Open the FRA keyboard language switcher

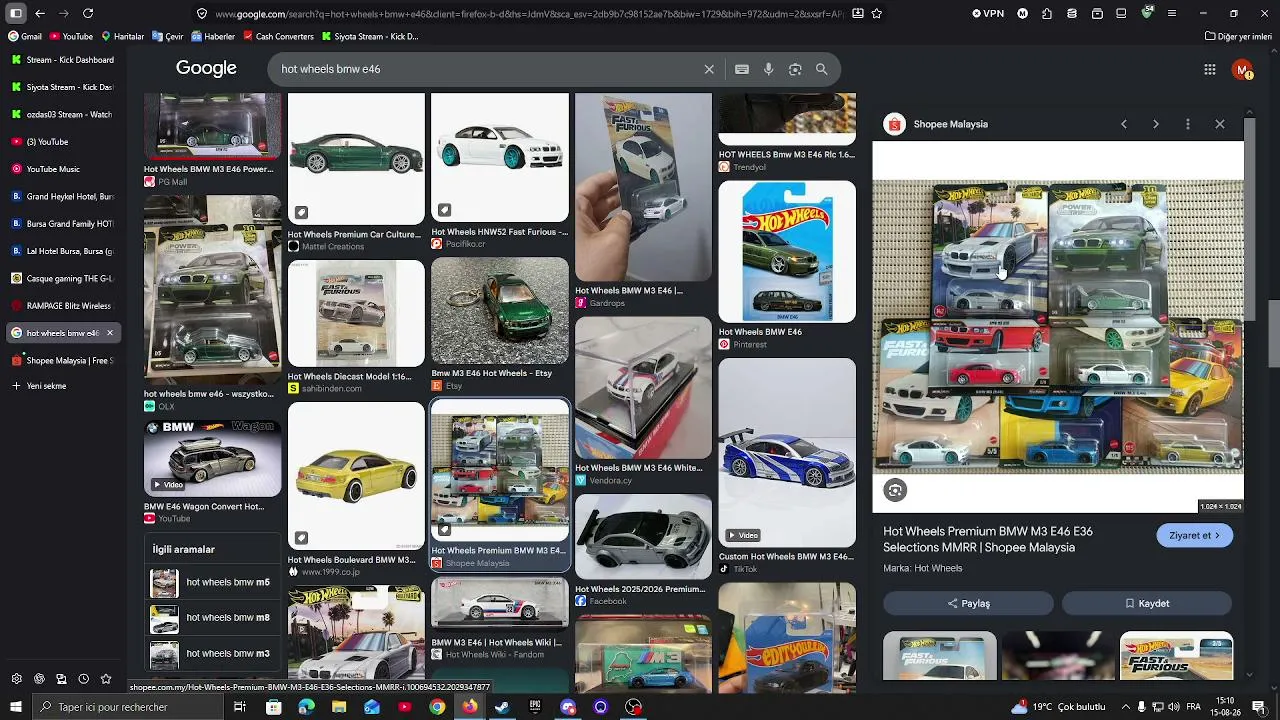(x=1195, y=707)
